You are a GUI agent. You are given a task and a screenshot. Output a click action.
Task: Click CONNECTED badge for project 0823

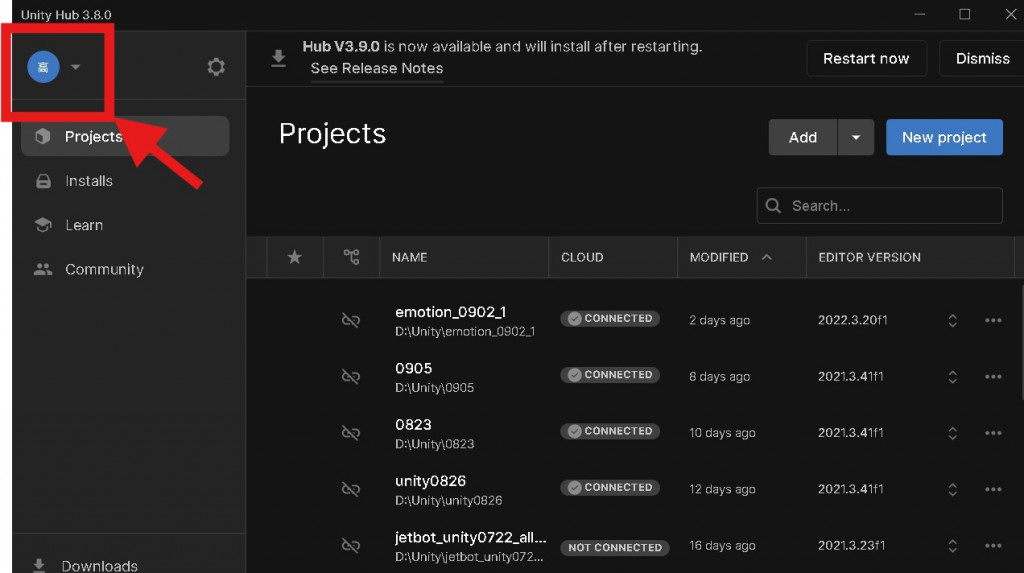610,431
